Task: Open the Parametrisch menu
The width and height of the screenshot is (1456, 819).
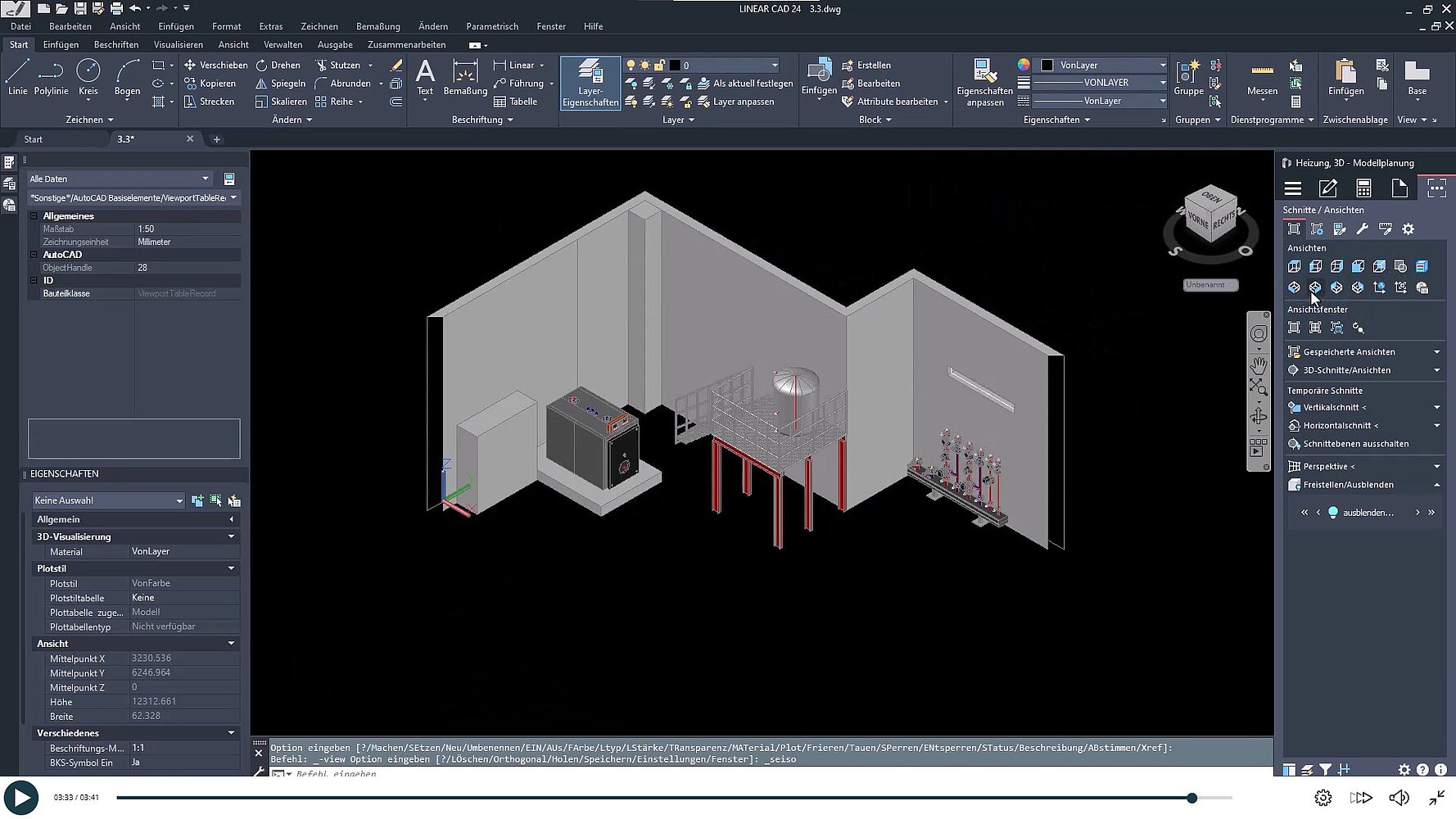Action: (491, 26)
